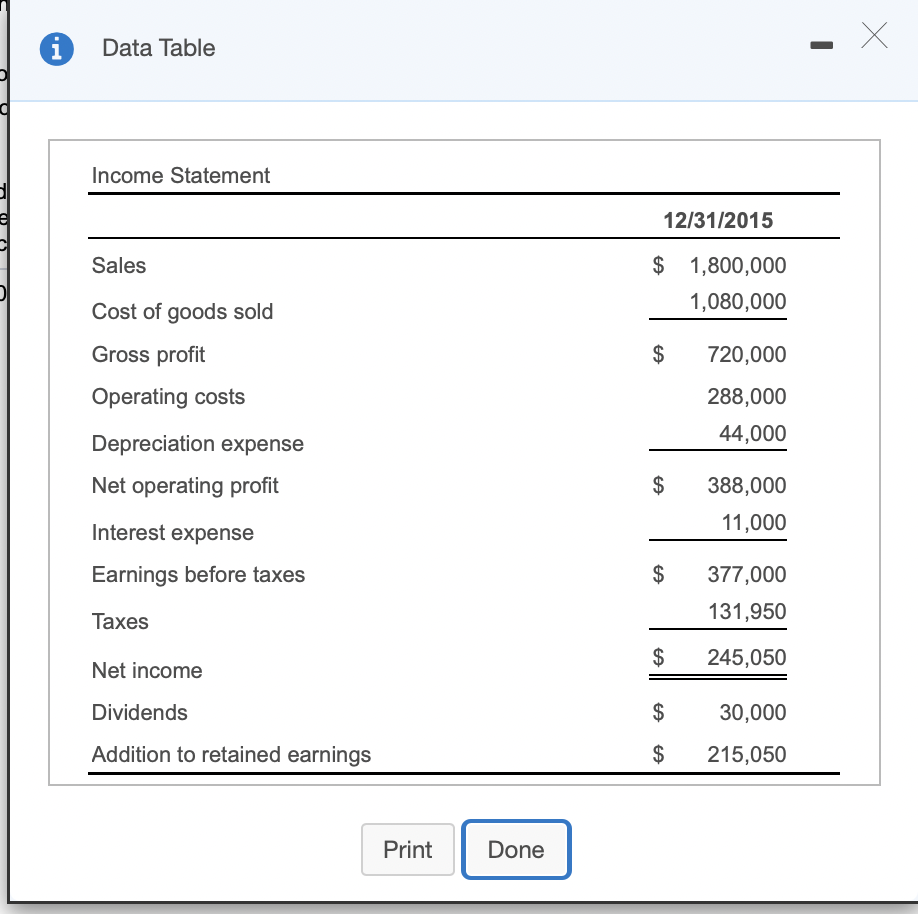Click the value 377,000
Screen dimensions: 918x914
coord(746,574)
